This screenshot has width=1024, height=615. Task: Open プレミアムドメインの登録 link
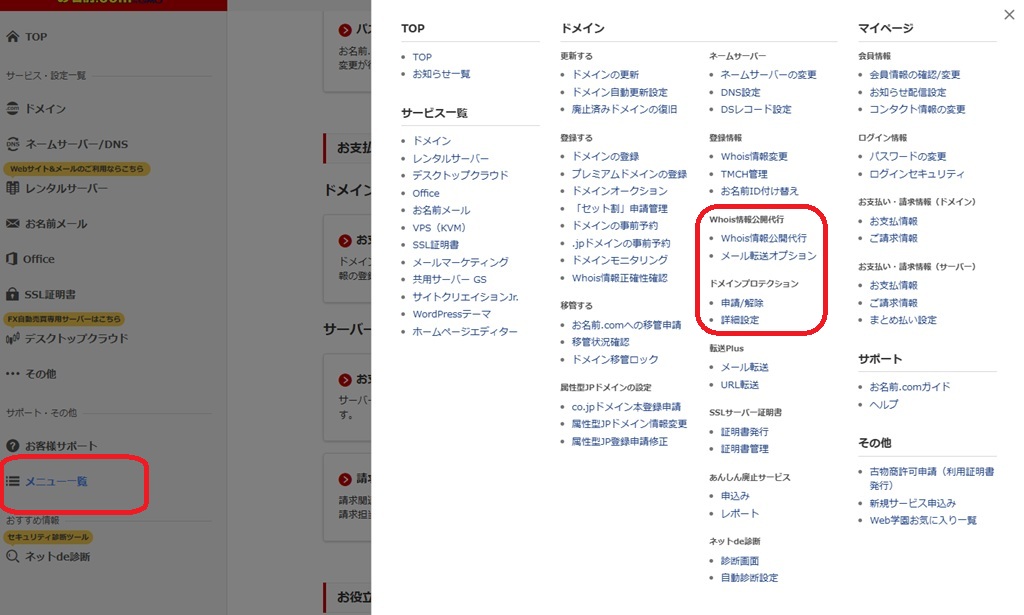[630, 174]
